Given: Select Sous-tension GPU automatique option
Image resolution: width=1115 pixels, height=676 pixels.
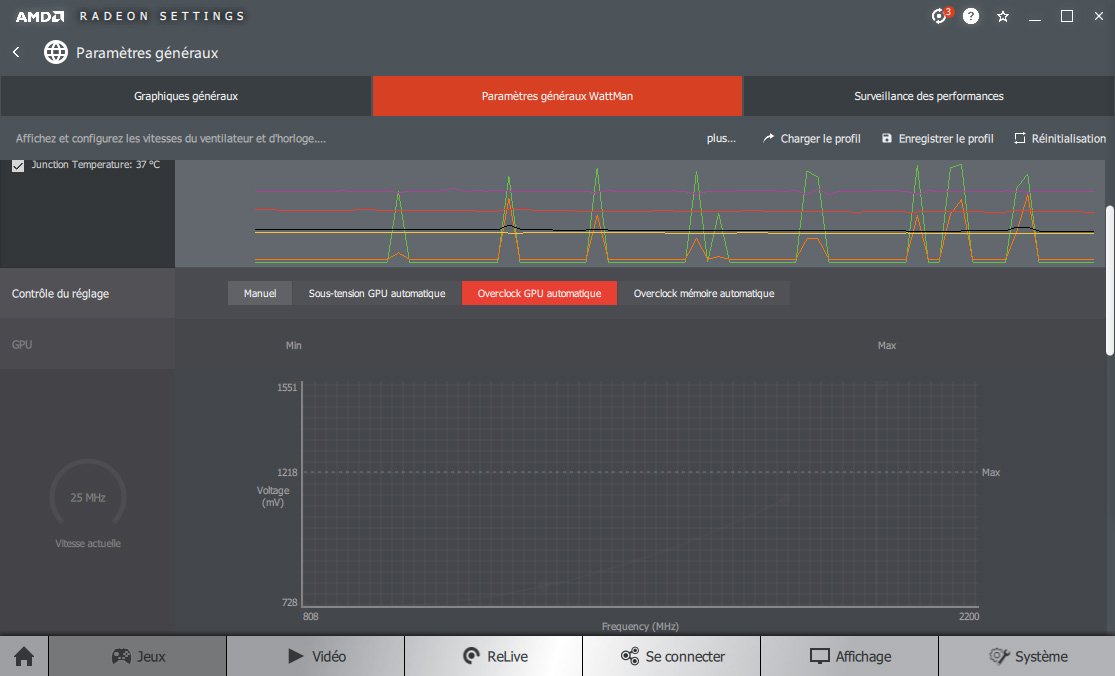Looking at the screenshot, I should tap(377, 294).
